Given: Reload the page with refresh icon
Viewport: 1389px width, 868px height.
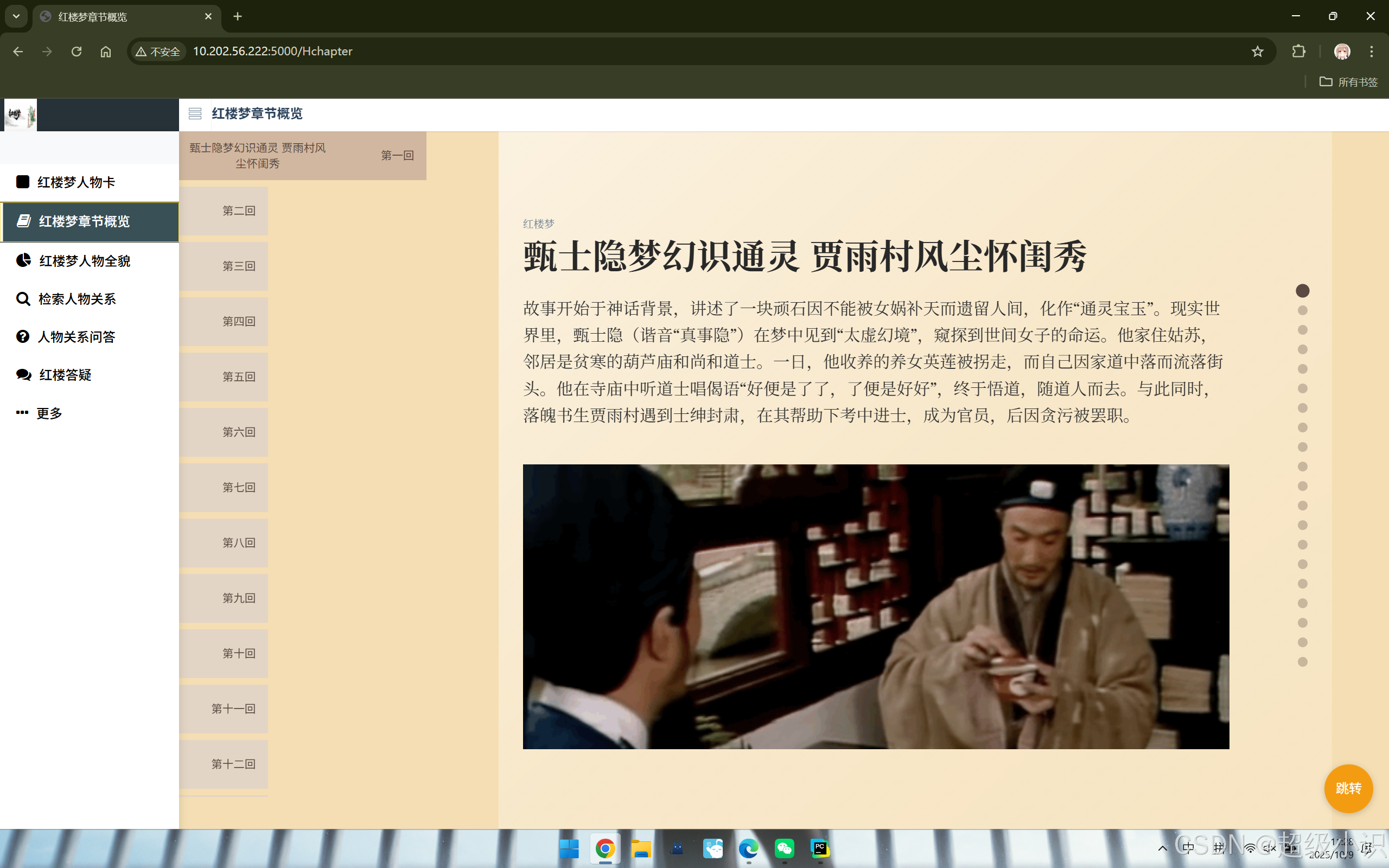Looking at the screenshot, I should (77, 52).
